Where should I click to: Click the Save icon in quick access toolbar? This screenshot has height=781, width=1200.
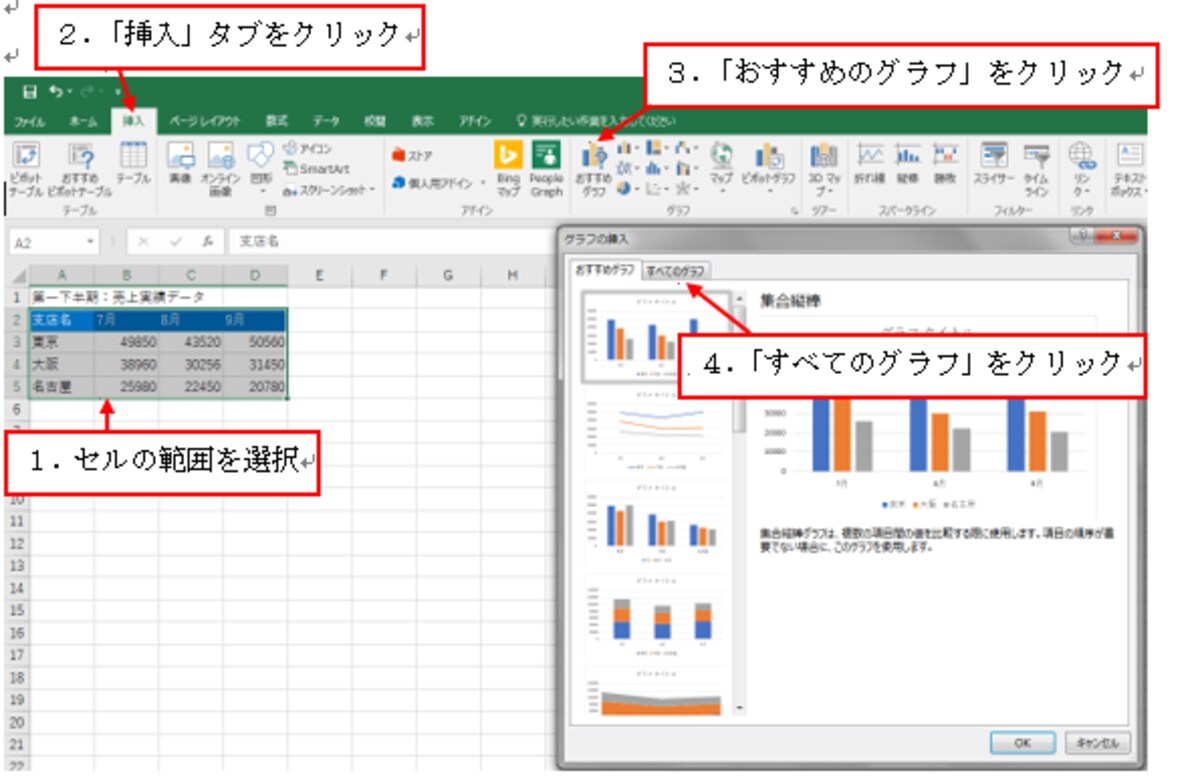pos(30,92)
